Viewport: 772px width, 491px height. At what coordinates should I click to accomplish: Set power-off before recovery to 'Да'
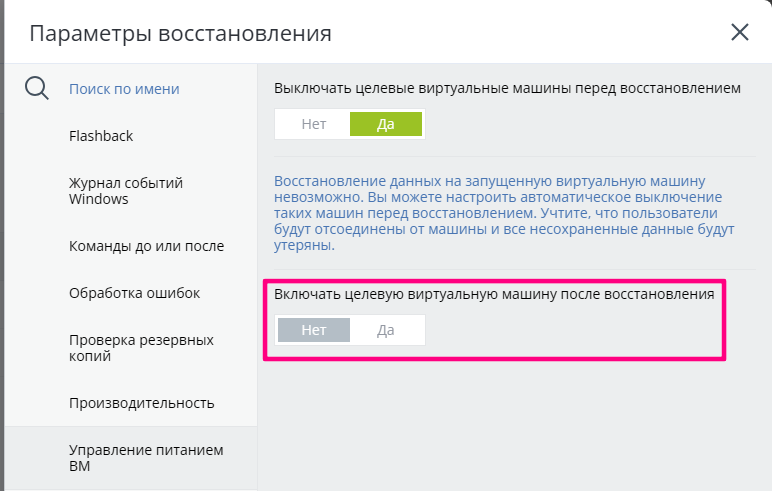point(386,124)
